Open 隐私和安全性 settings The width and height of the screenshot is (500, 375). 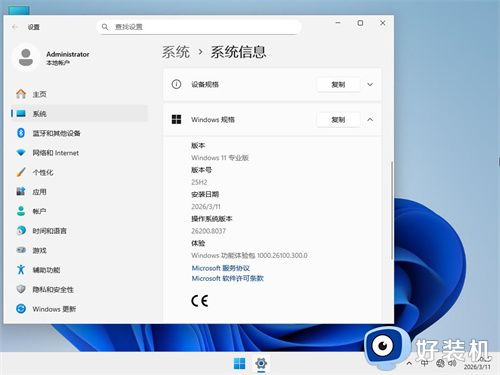(x=79, y=289)
